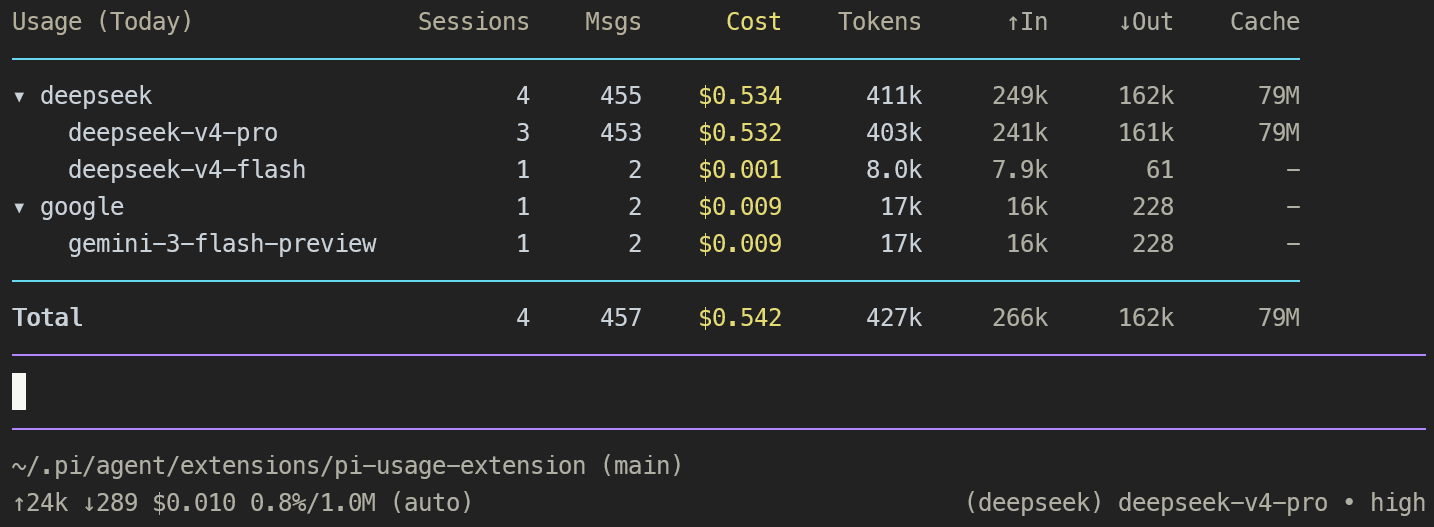Viewport: 1434px width, 527px height.
Task: Click the 16k input in google row
Action: click(x=1027, y=207)
